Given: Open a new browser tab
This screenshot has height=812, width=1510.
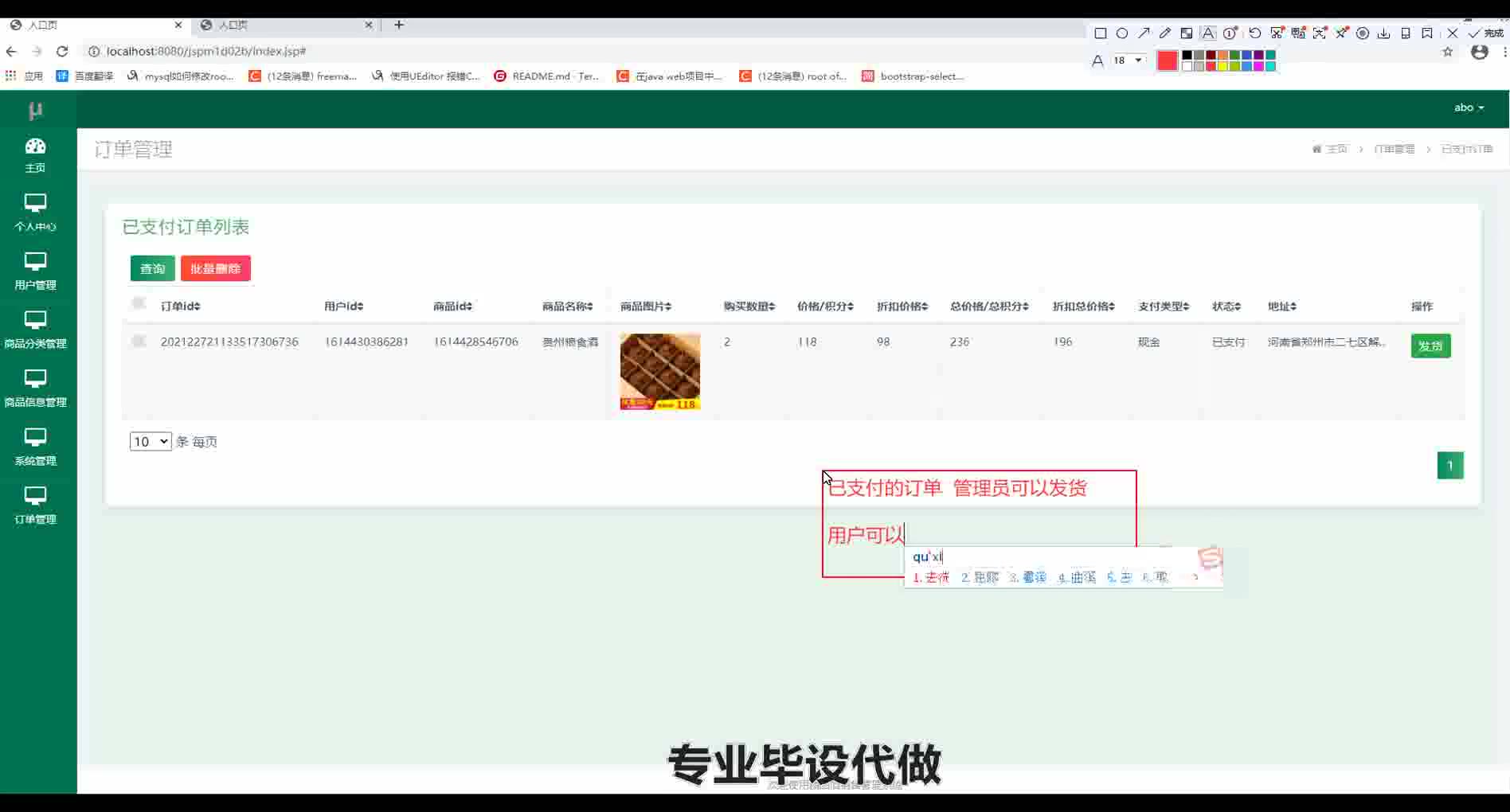Looking at the screenshot, I should [399, 25].
